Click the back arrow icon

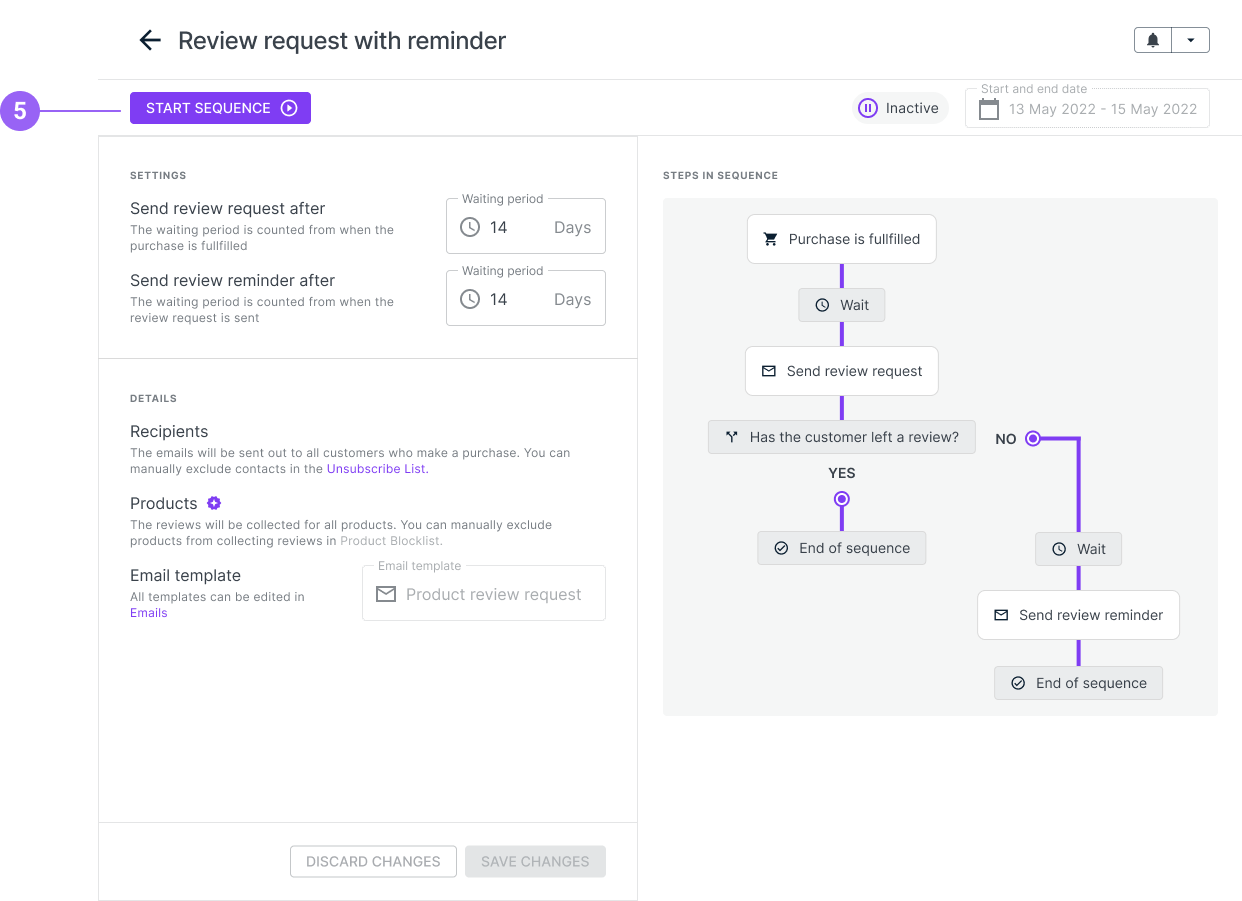tap(150, 40)
